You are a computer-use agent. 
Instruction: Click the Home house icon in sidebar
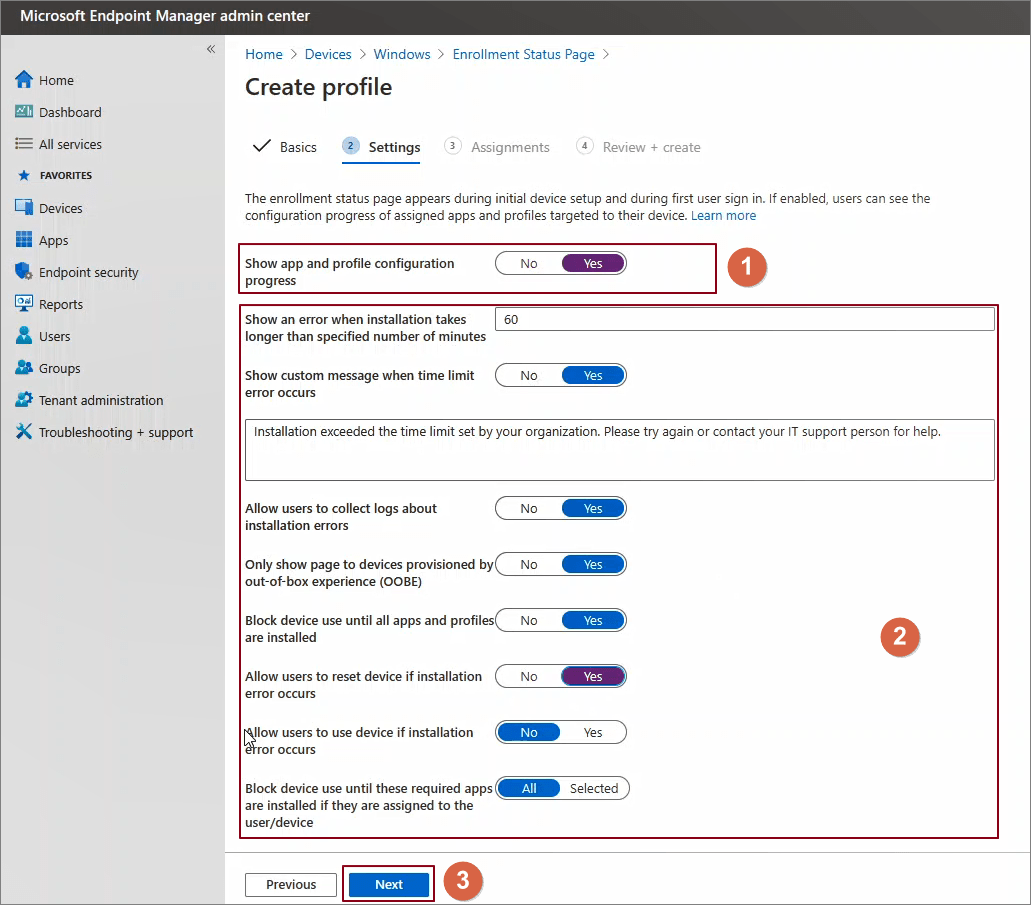click(24, 80)
